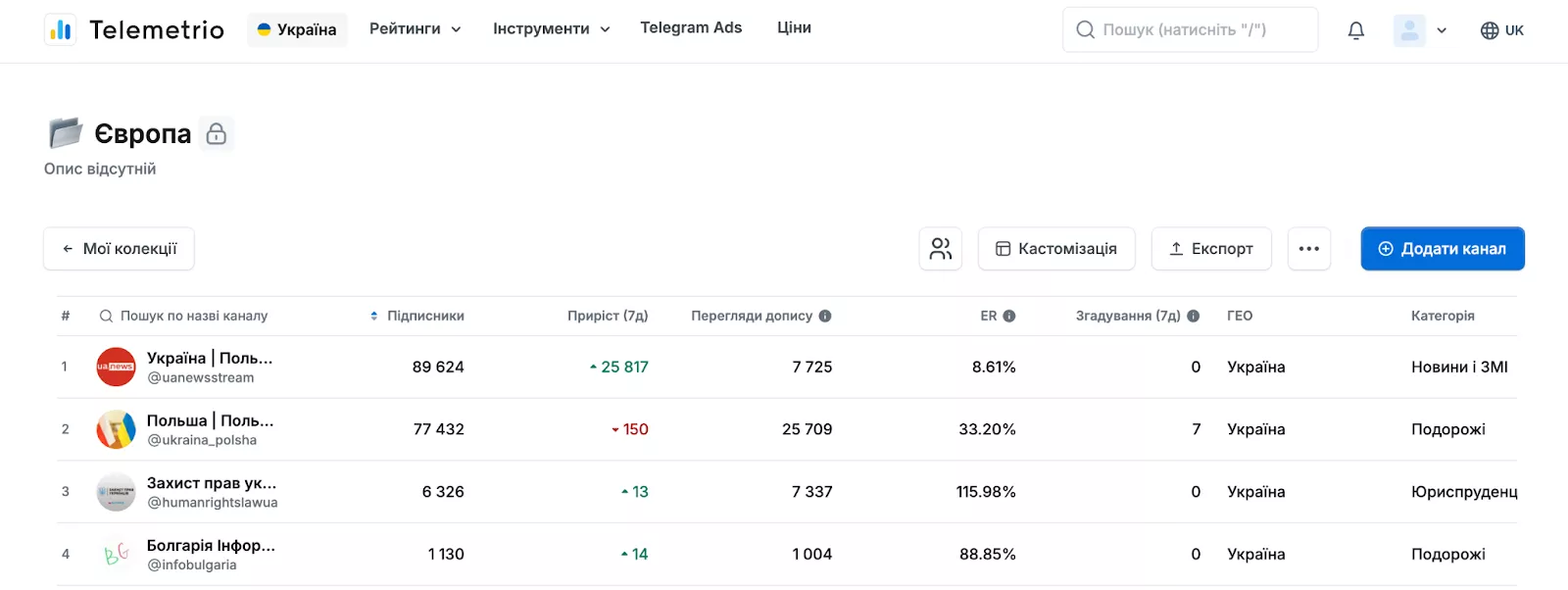This screenshot has height=590, width=1568.
Task: Focus the Пошук по назві каналу field
Action: (x=194, y=316)
